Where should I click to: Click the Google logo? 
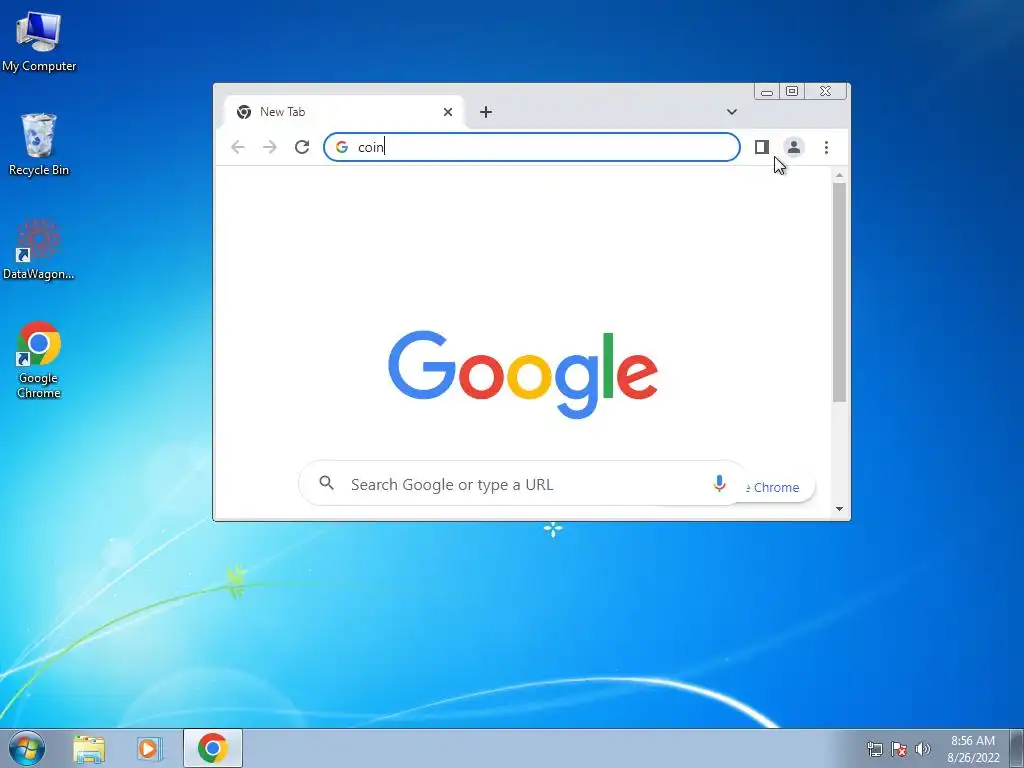(x=522, y=374)
